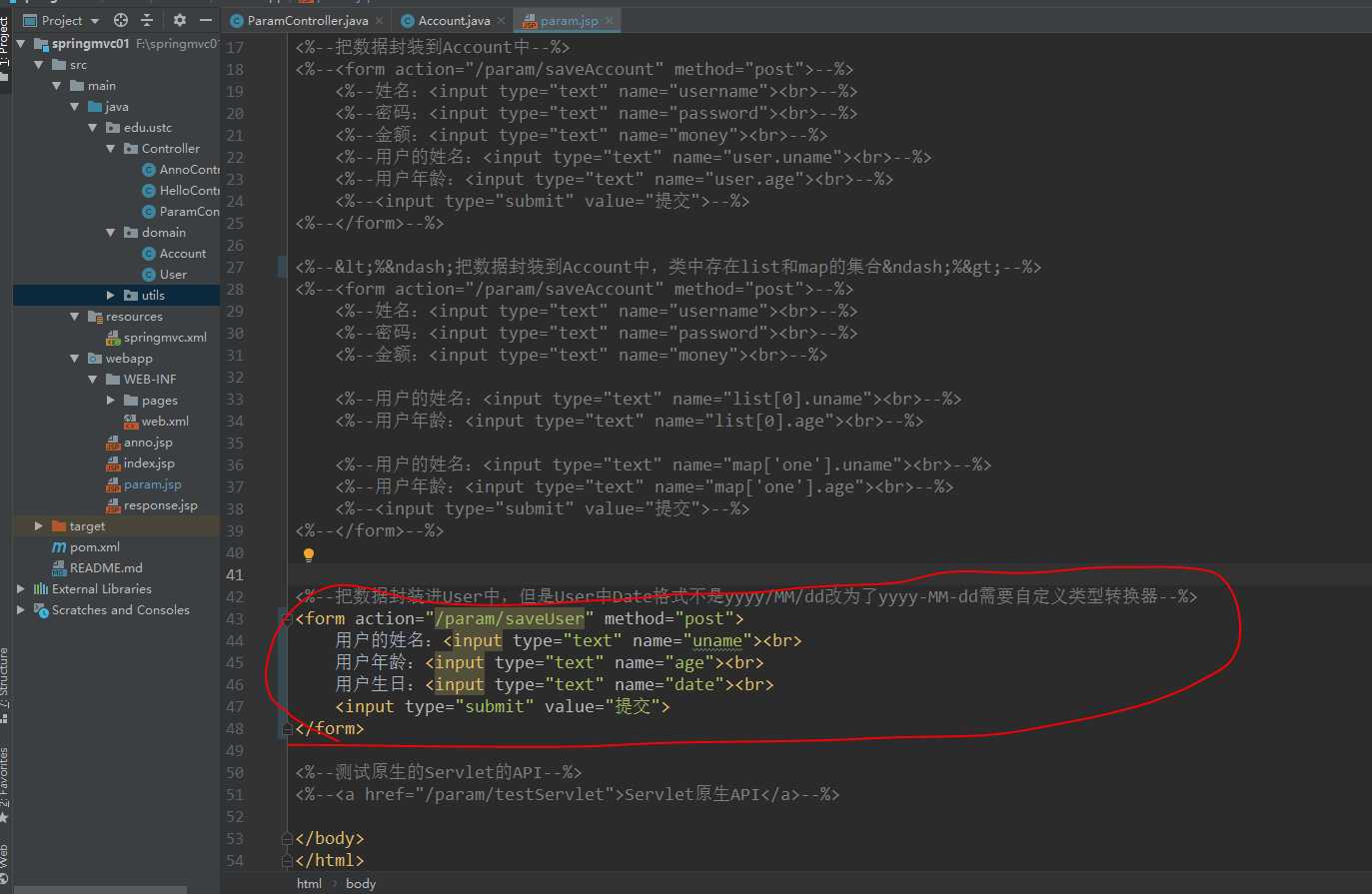
Task: Place cursor on /param/saveUser action text
Action: pyautogui.click(x=510, y=619)
